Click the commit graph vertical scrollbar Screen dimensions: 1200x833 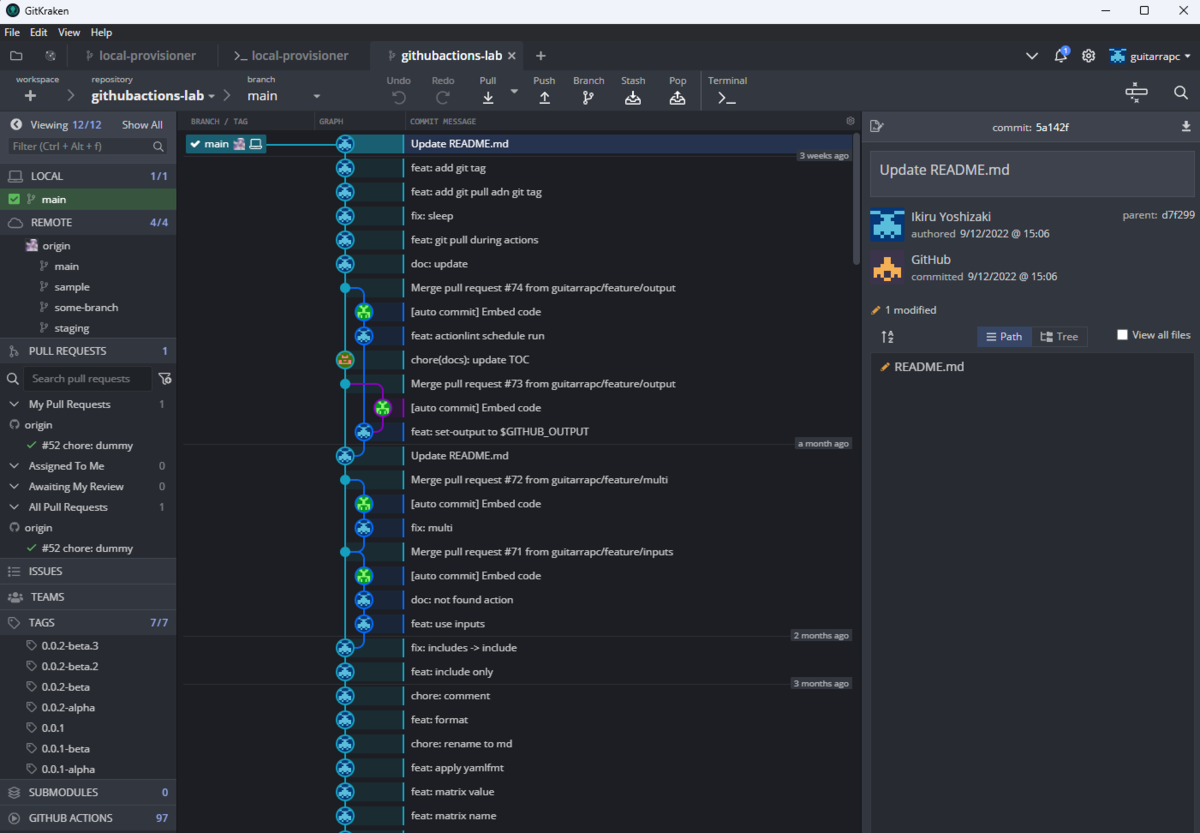(857, 200)
